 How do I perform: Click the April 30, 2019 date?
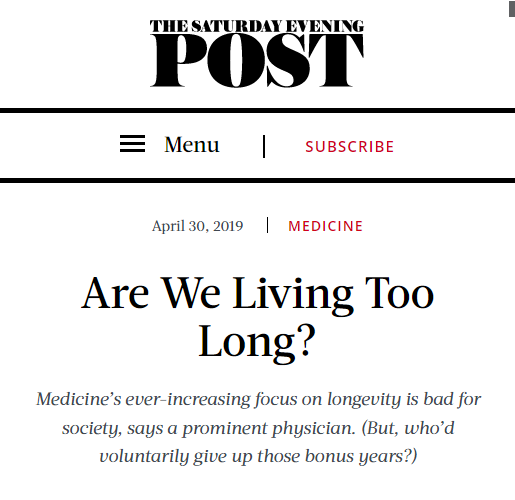198,226
